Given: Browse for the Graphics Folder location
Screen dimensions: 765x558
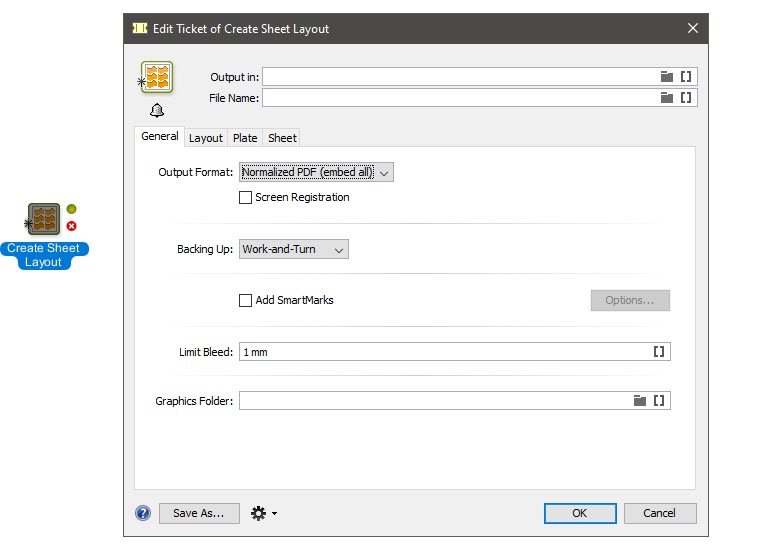Looking at the screenshot, I should (x=640, y=401).
